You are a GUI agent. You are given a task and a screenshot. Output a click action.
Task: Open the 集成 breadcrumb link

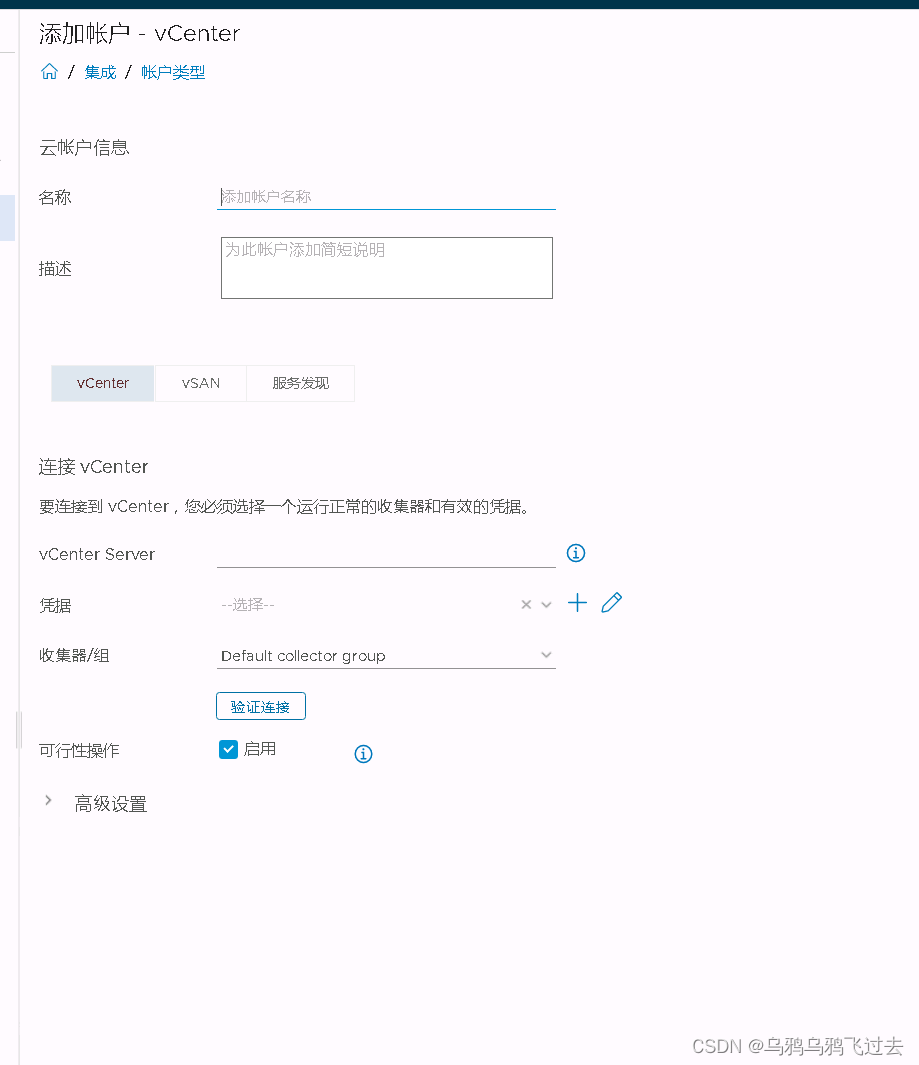pyautogui.click(x=100, y=72)
